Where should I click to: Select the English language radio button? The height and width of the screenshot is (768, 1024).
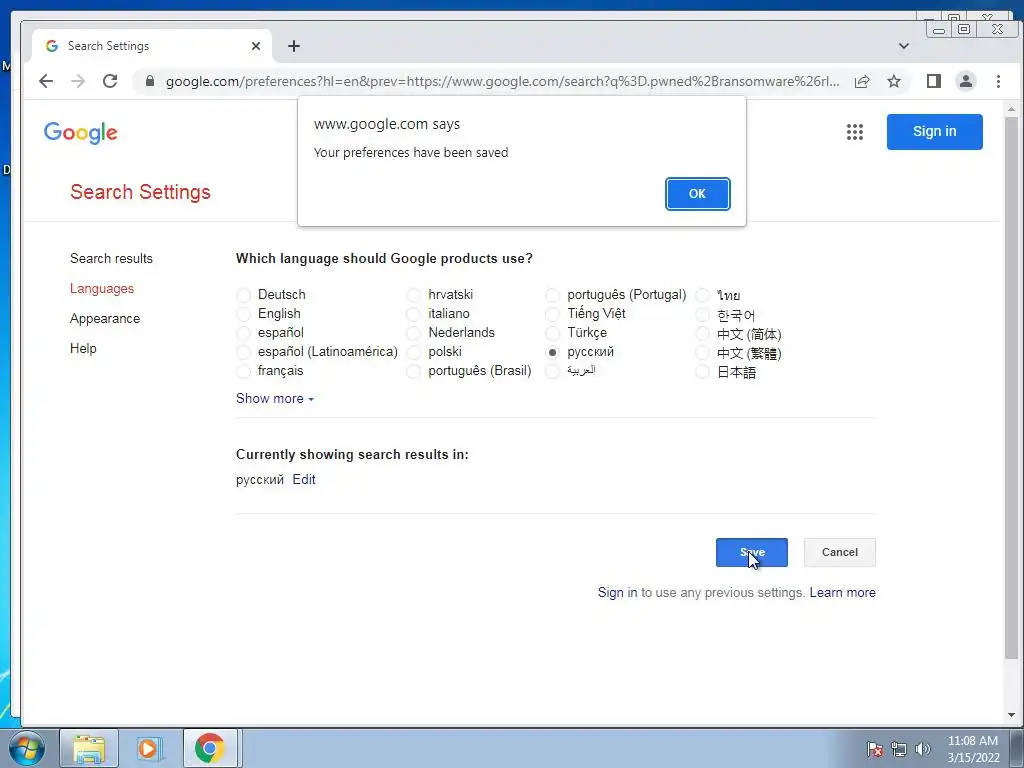click(x=244, y=314)
